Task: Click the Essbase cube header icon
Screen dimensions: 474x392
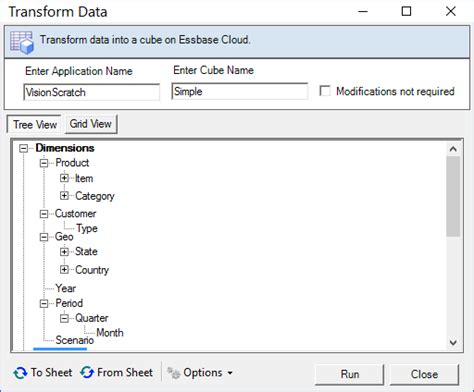Action: coord(22,42)
